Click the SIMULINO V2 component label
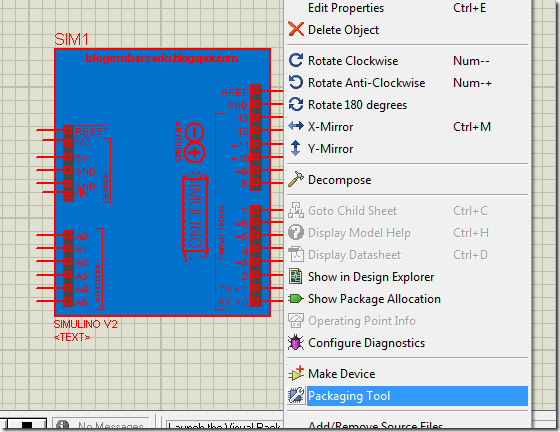The height and width of the screenshot is (432, 560). point(85,324)
